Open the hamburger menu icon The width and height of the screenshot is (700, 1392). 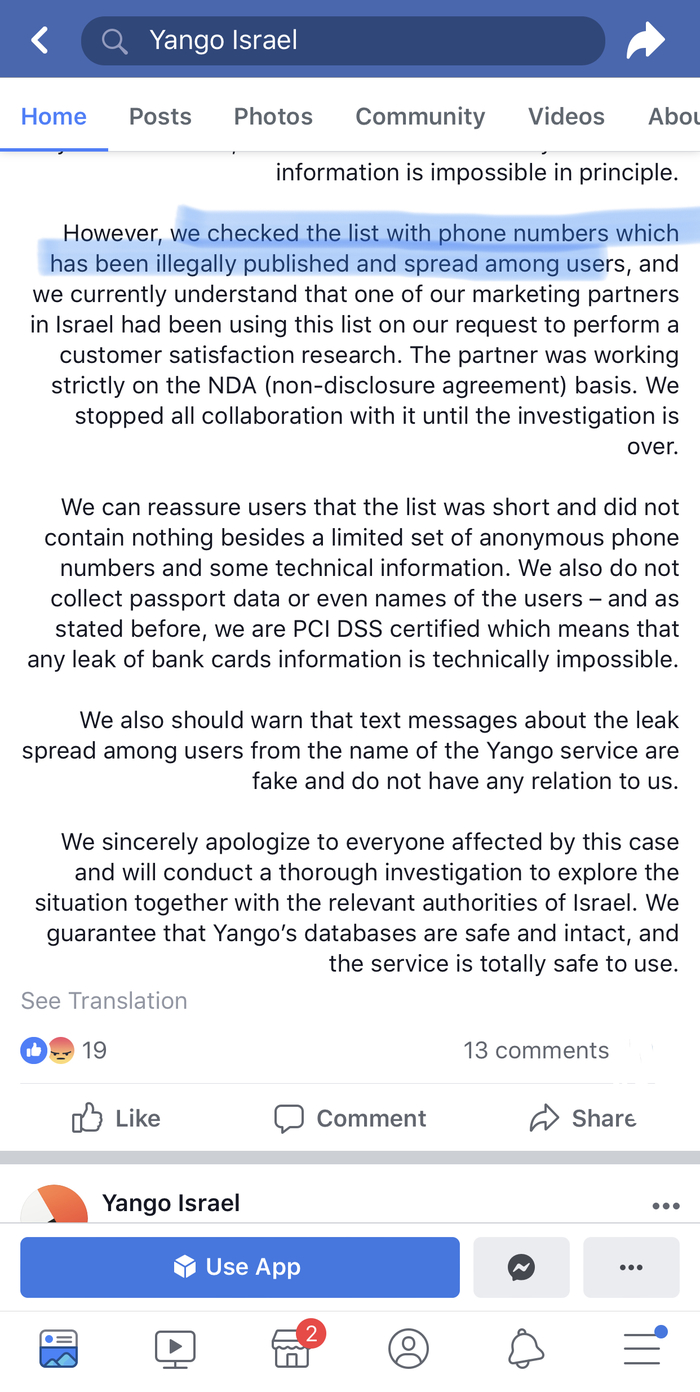point(642,1348)
